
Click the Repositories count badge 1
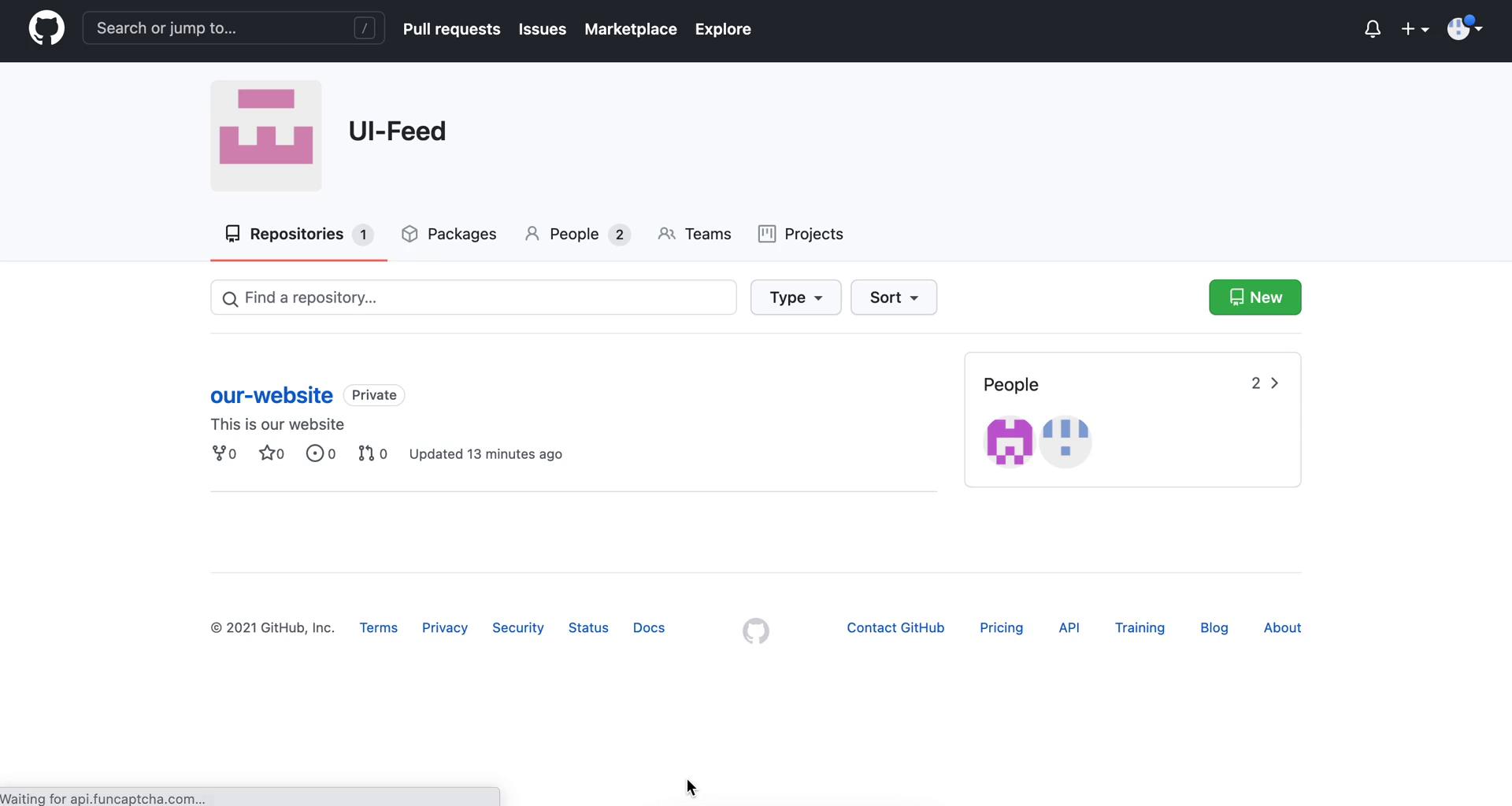363,235
